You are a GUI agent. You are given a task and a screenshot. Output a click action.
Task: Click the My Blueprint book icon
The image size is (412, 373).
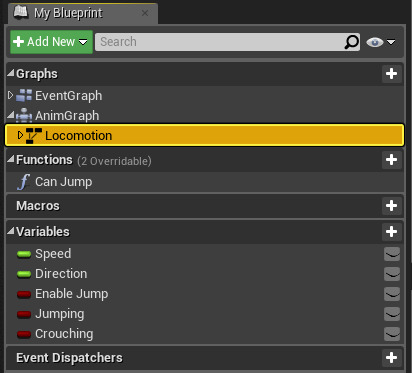21,13
